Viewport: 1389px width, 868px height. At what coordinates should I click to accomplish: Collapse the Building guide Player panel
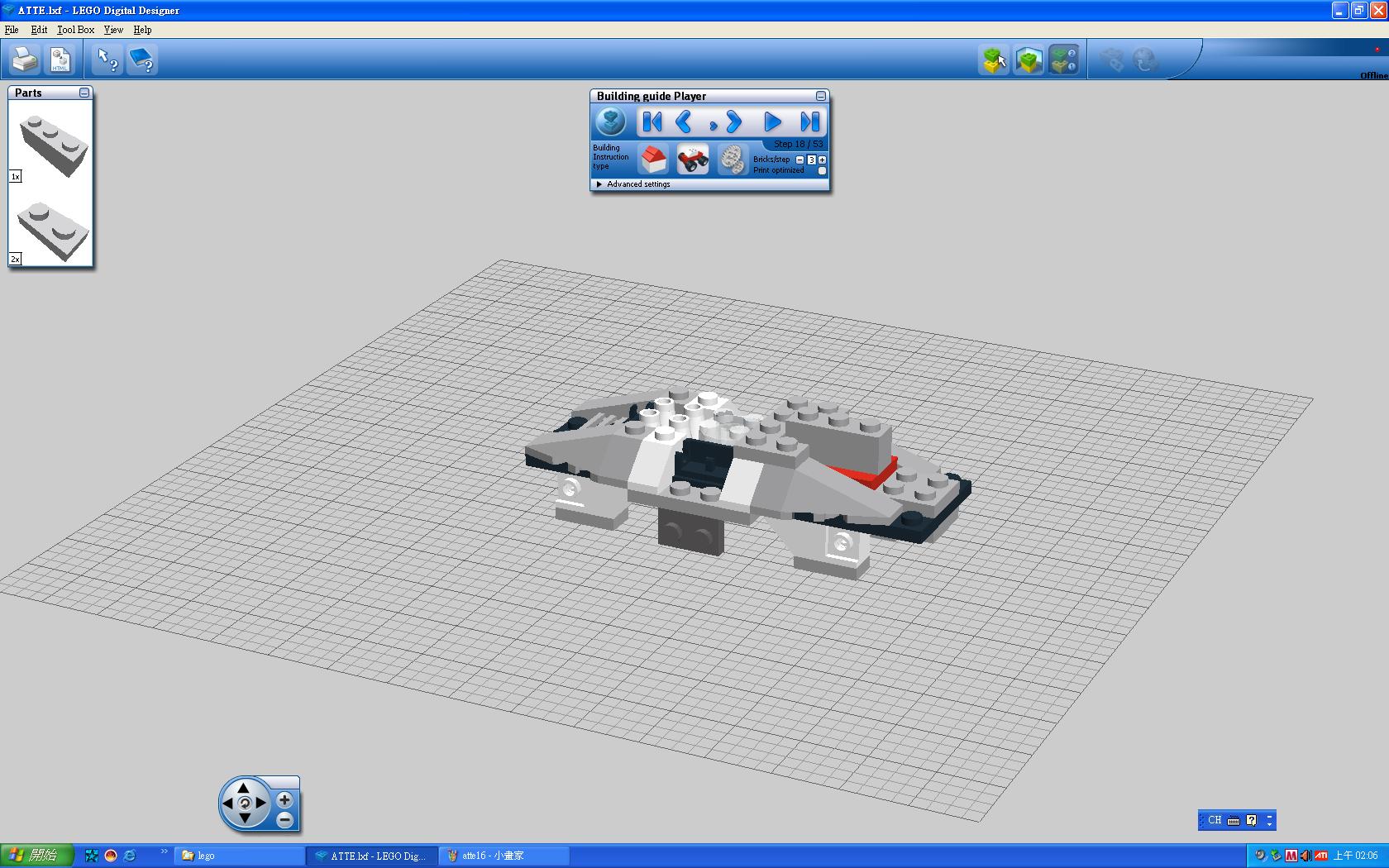click(x=820, y=96)
